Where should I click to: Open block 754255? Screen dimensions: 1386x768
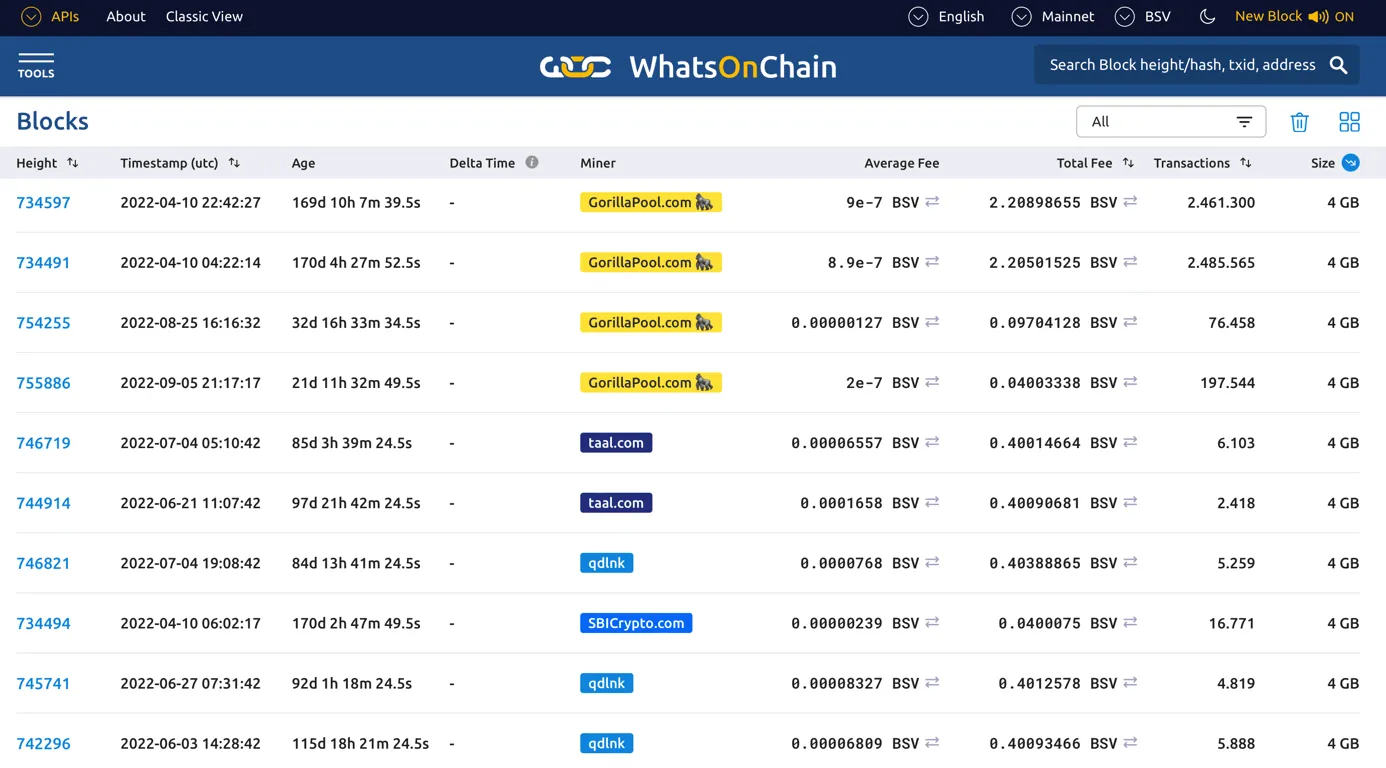click(43, 322)
